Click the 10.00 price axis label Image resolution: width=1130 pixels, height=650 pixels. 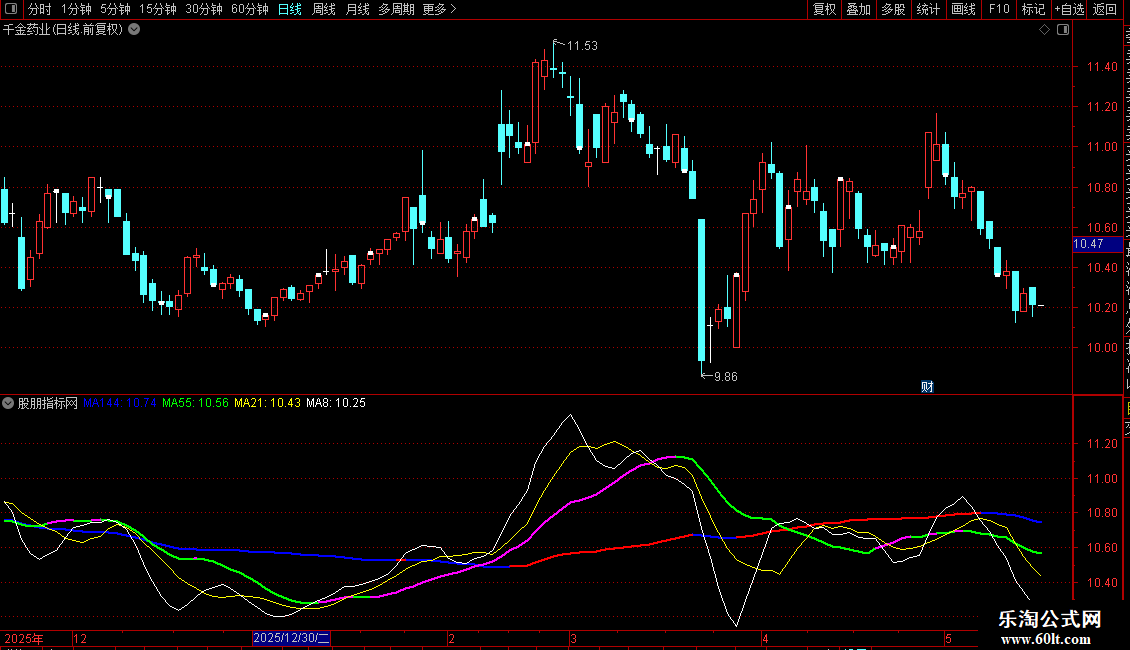[1102, 347]
